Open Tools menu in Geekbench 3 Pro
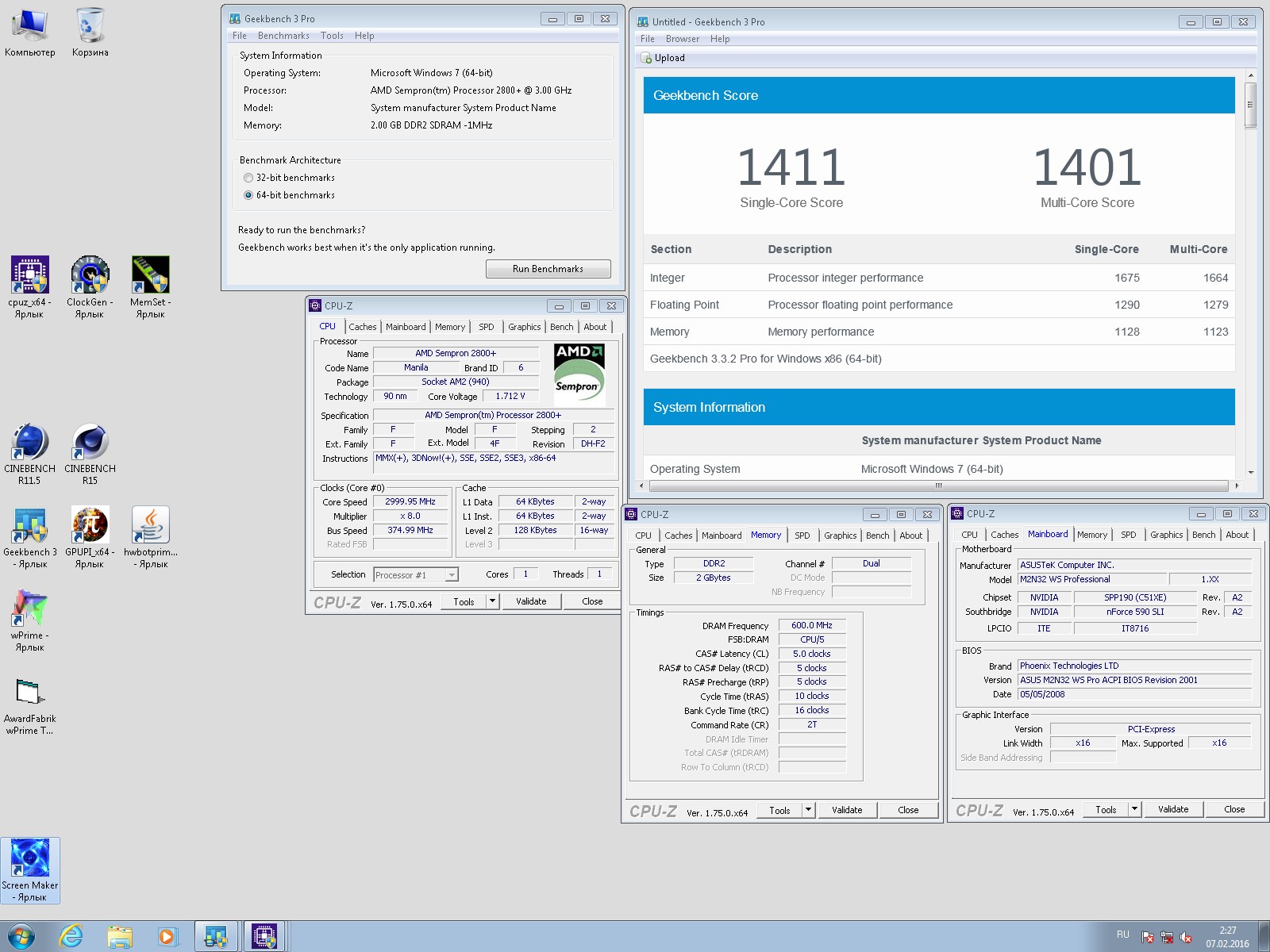Viewport: 1270px width, 952px height. pos(332,36)
